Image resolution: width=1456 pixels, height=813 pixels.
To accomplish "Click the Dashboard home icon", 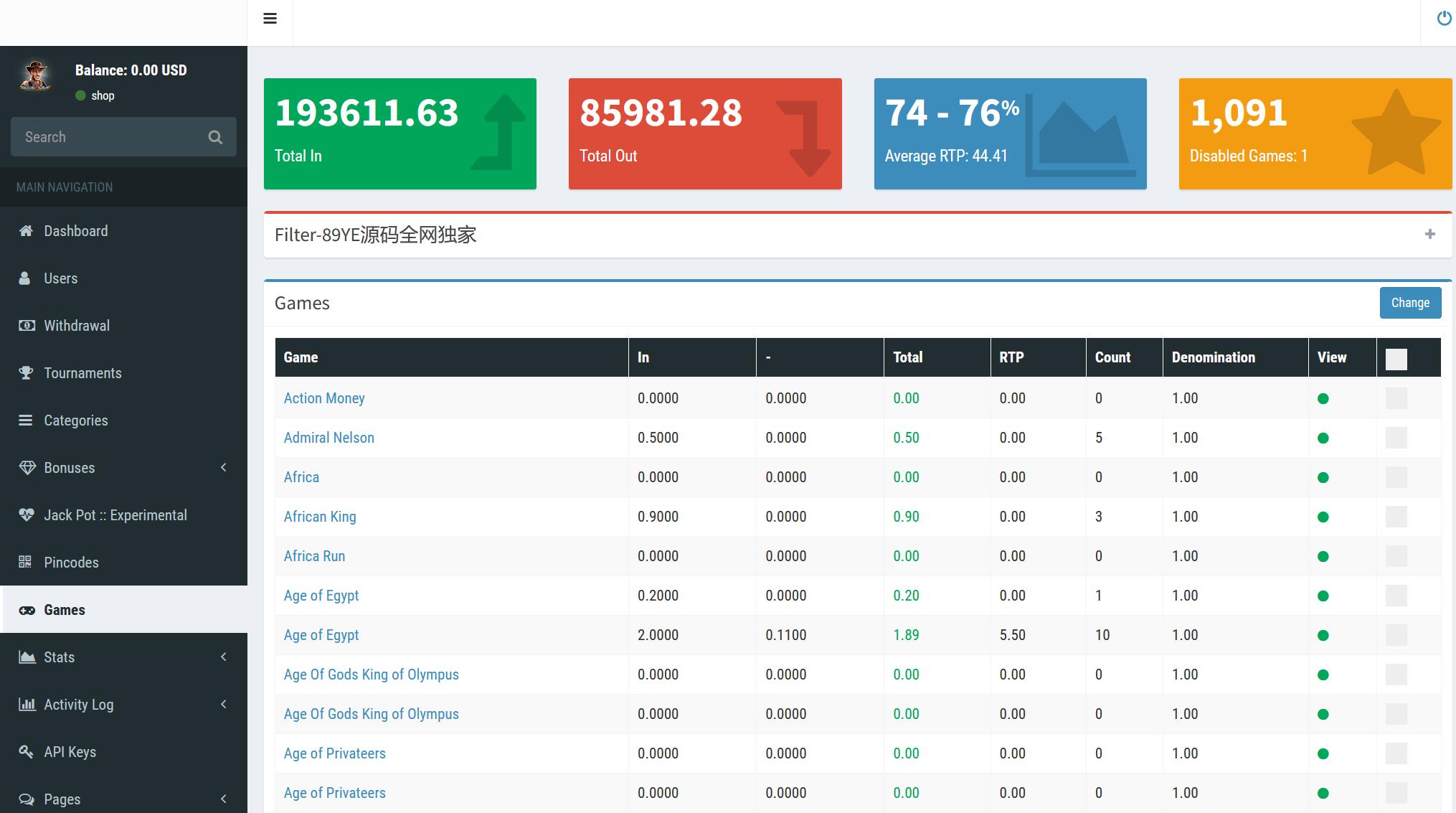I will [26, 231].
